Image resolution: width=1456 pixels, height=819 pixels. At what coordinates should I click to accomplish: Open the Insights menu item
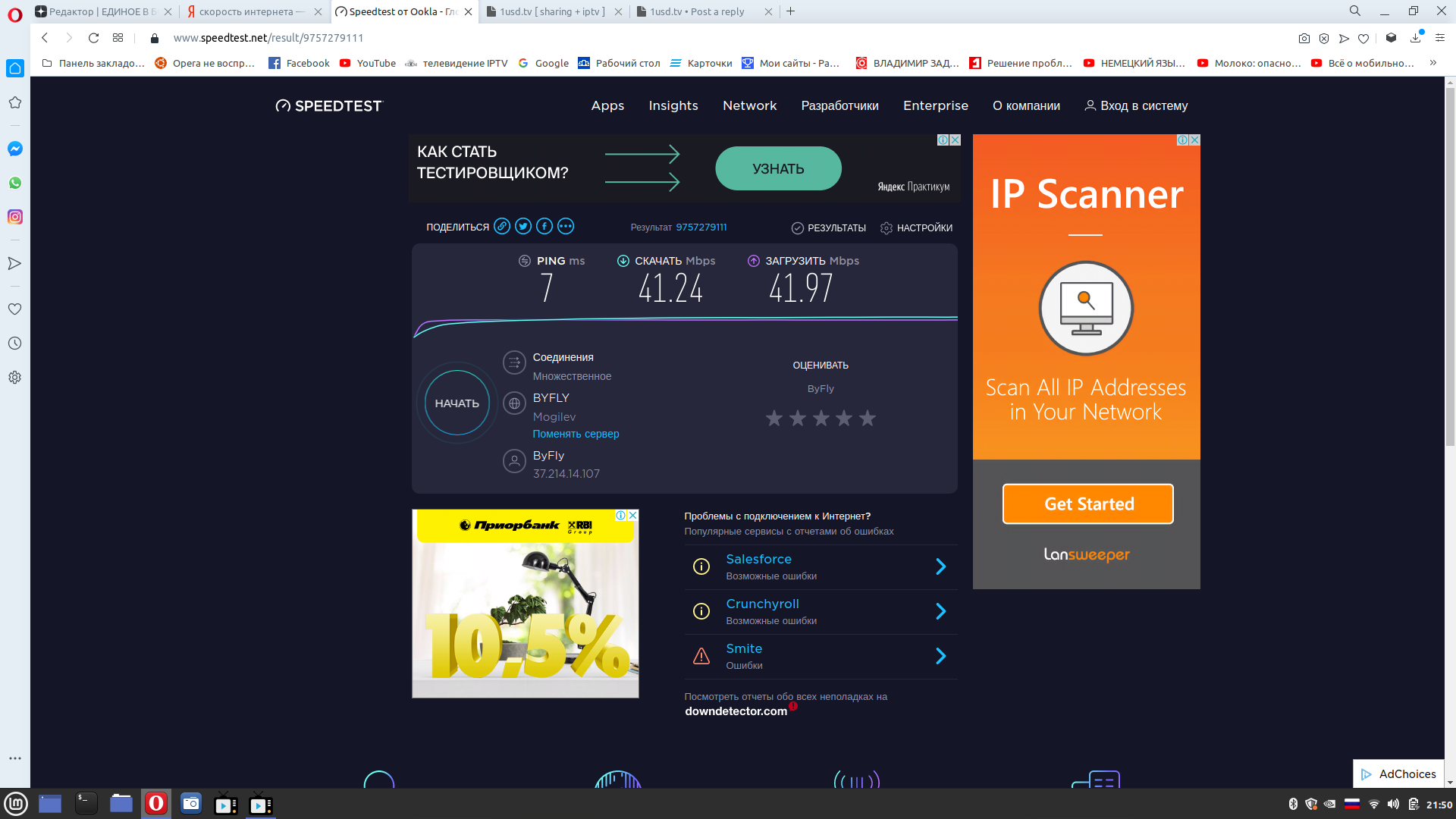[673, 105]
